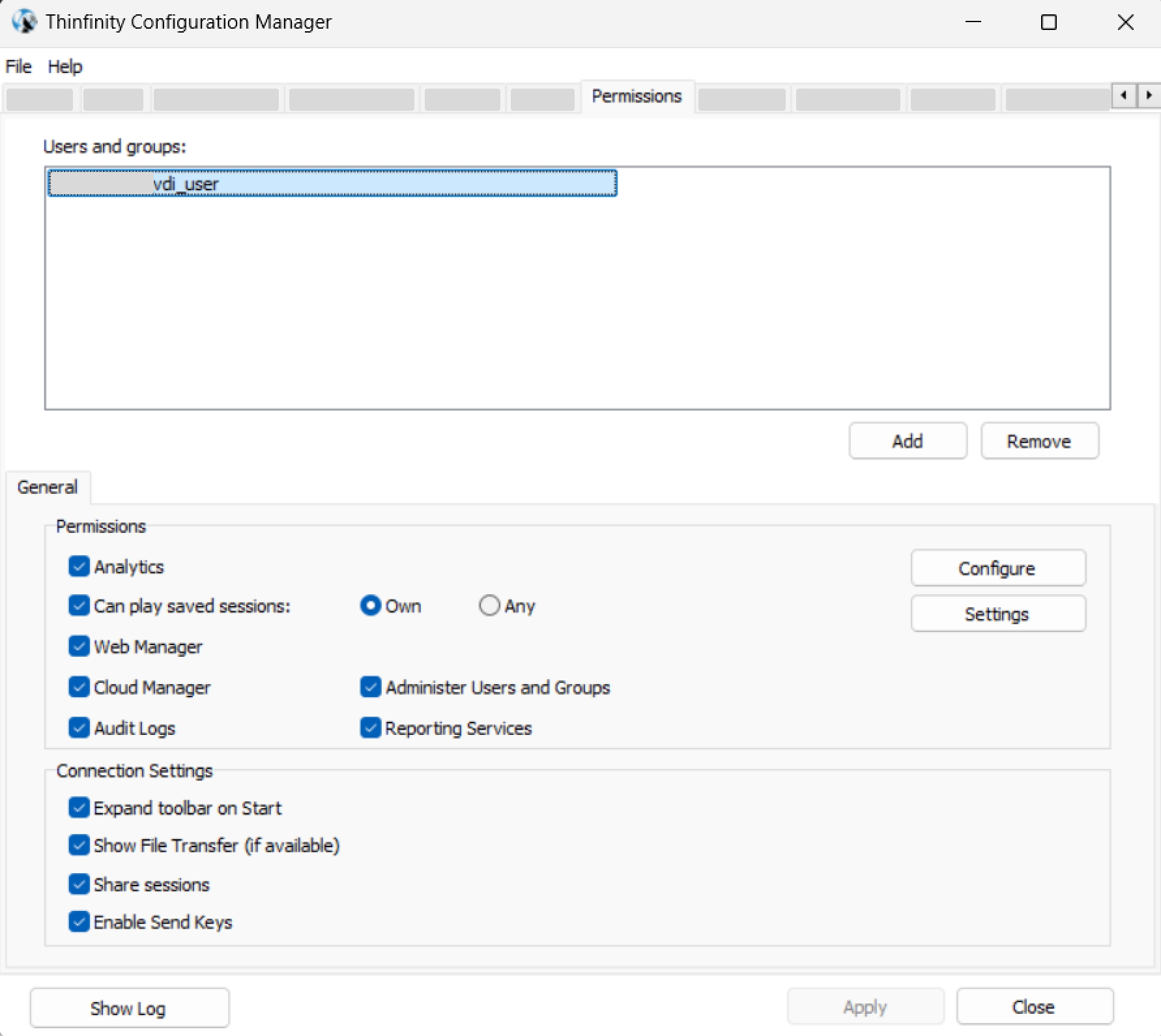The height and width of the screenshot is (1036, 1161).
Task: Select the General sub-tab
Action: point(48,487)
